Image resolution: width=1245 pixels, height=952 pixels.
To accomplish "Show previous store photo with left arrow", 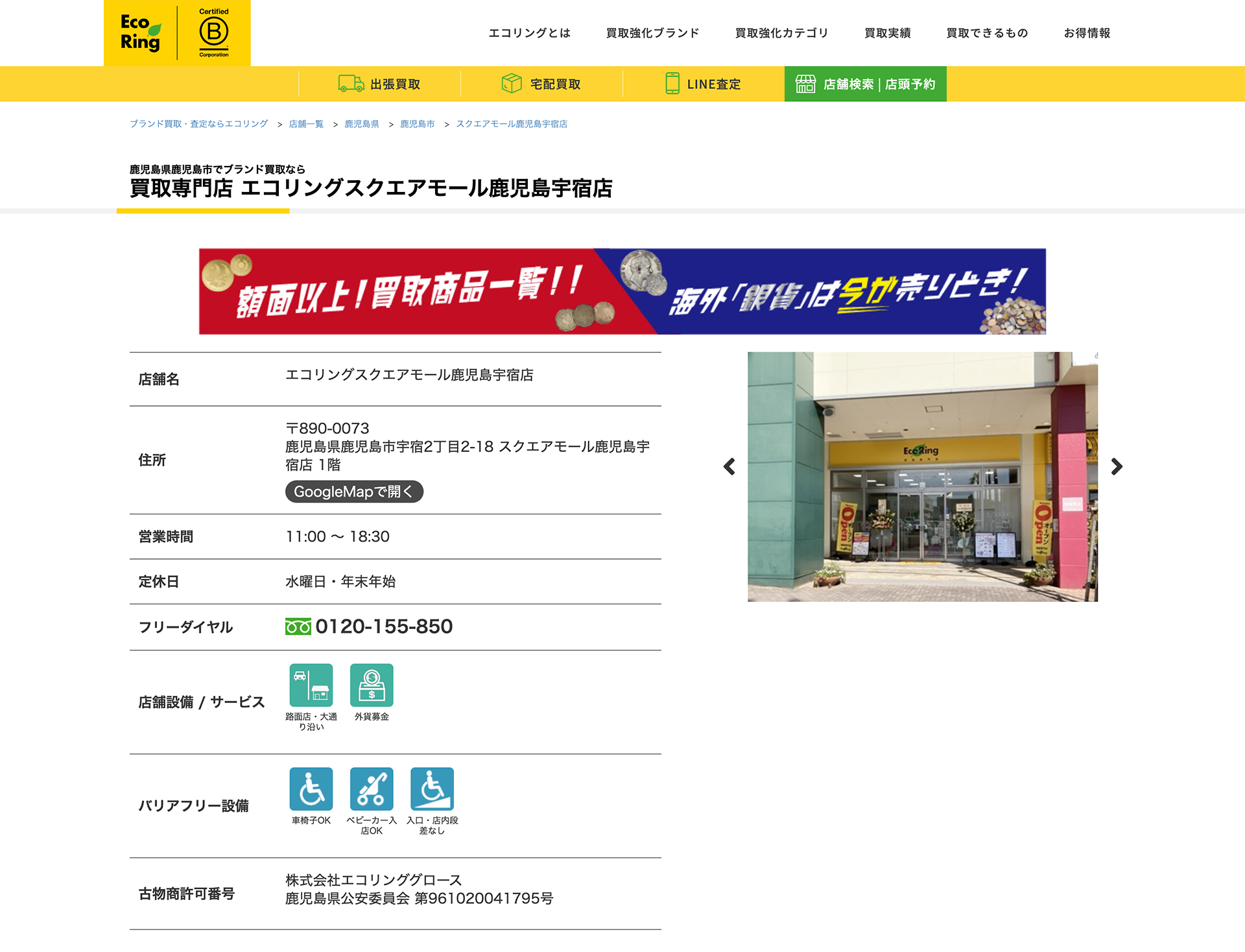I will [729, 466].
